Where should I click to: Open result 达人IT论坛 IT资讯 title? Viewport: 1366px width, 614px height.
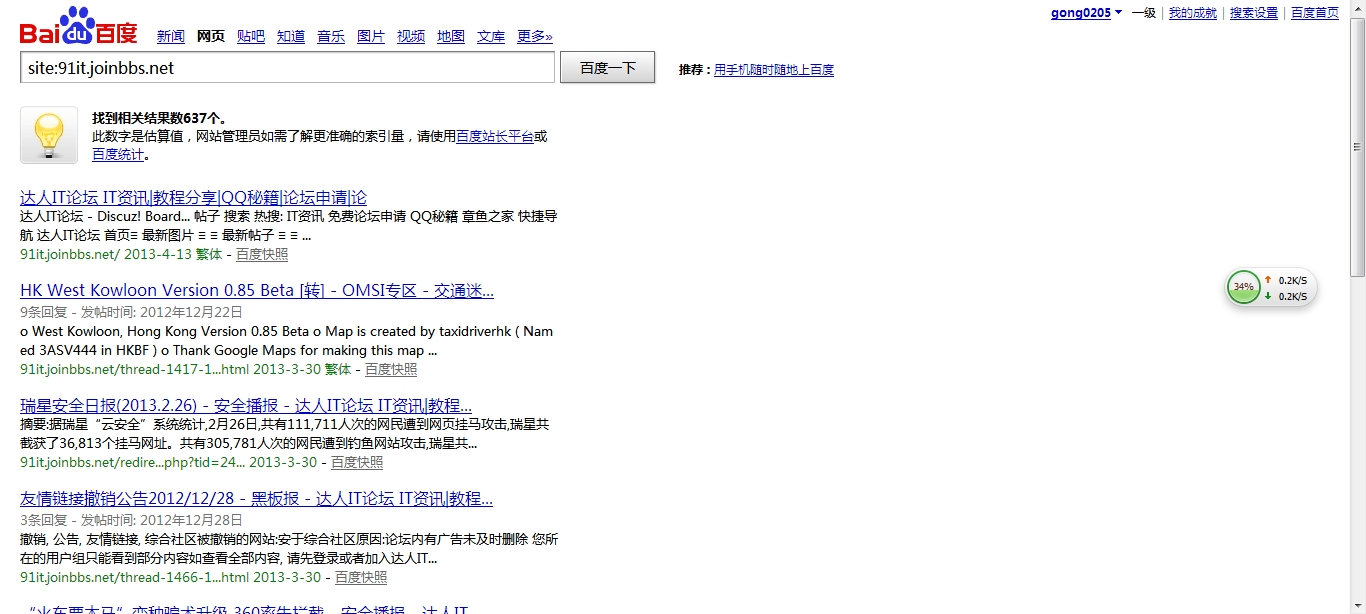(x=193, y=198)
